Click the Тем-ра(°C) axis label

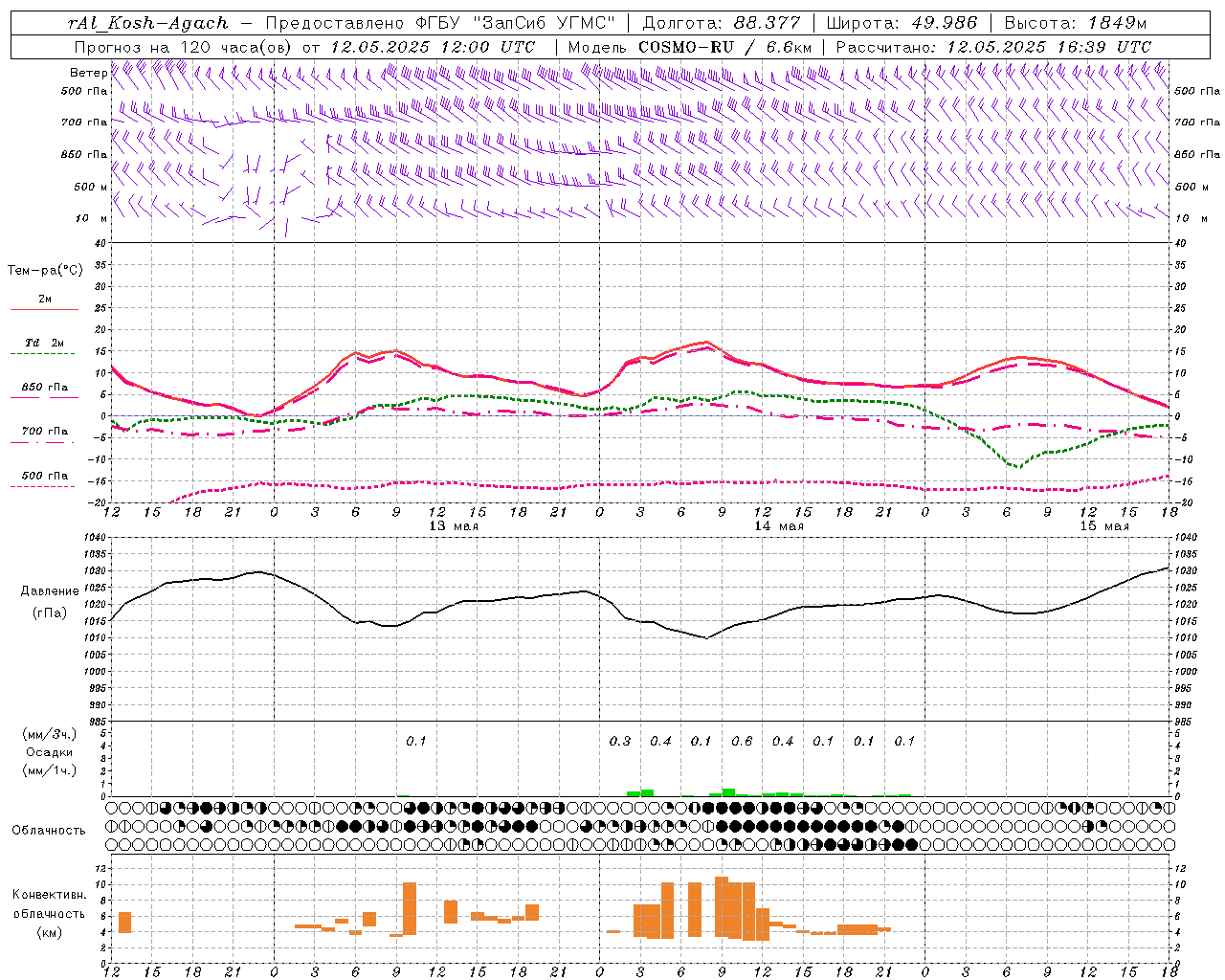45,271
